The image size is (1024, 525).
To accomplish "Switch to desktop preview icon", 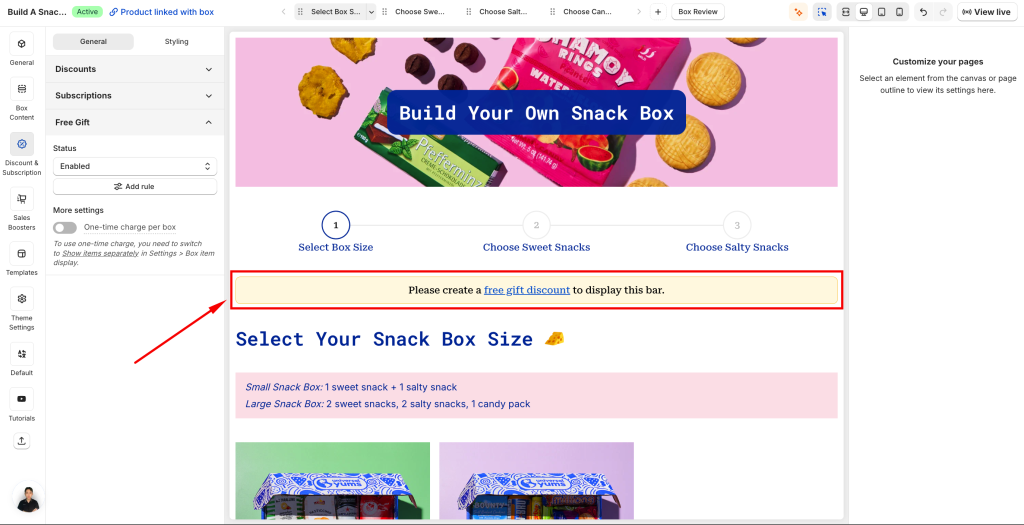I will [x=864, y=12].
